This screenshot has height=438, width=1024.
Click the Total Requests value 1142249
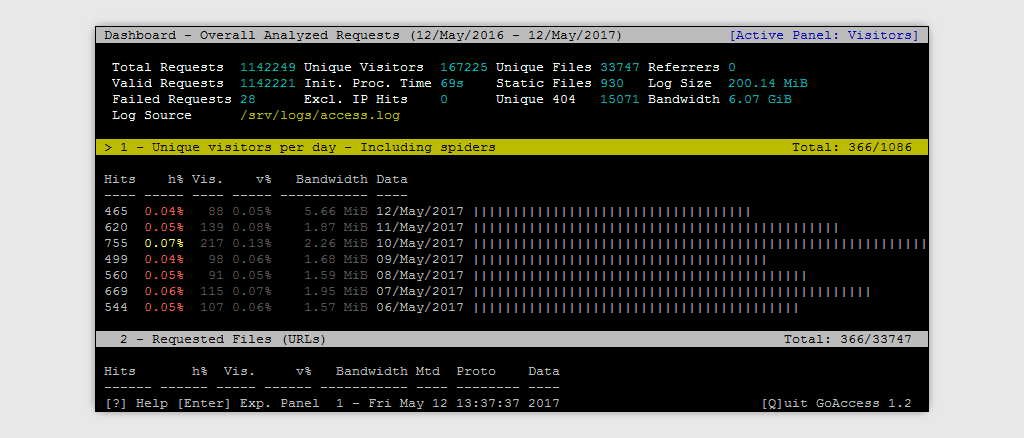click(268, 67)
